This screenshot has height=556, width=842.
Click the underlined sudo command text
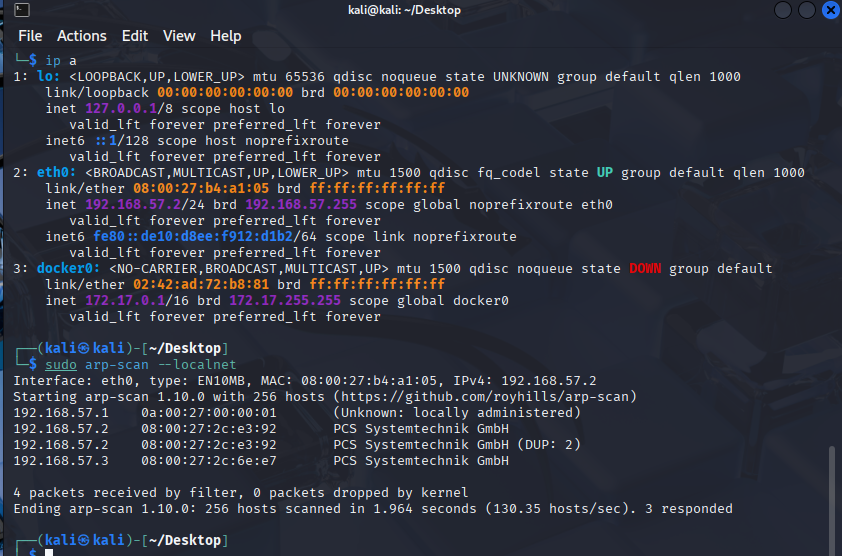(61, 365)
